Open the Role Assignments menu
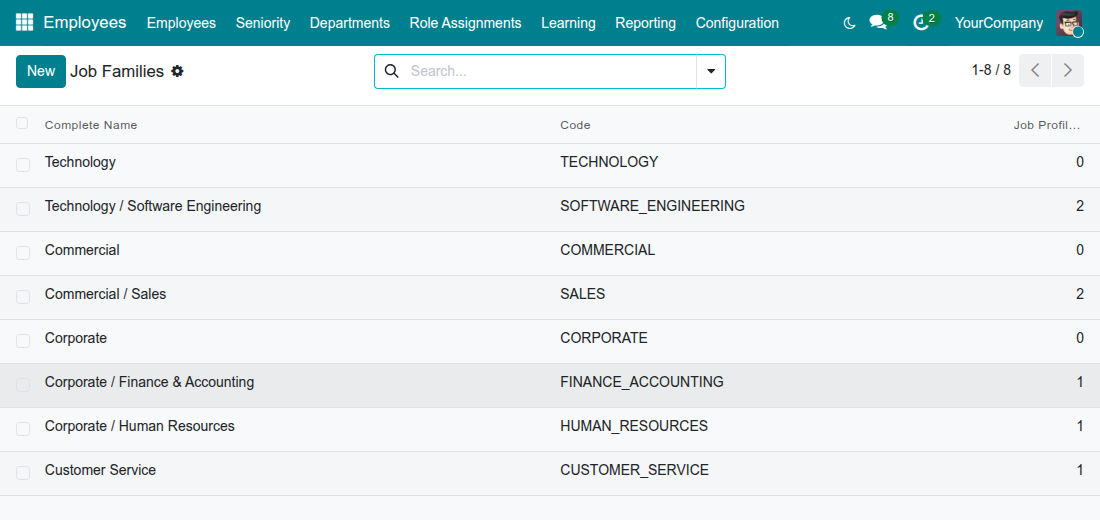The image size is (1100, 520). tap(465, 23)
